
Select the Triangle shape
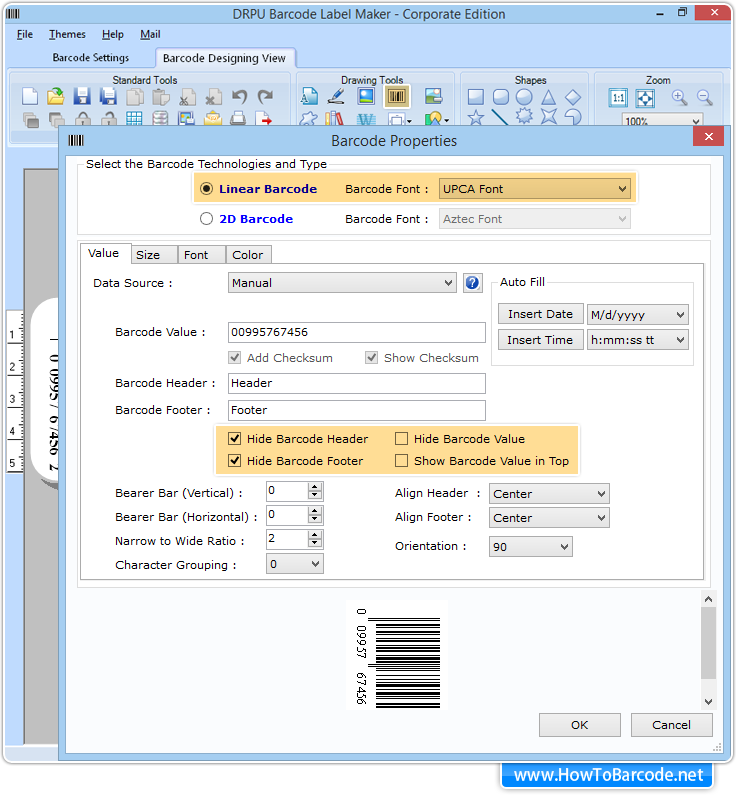[548, 96]
